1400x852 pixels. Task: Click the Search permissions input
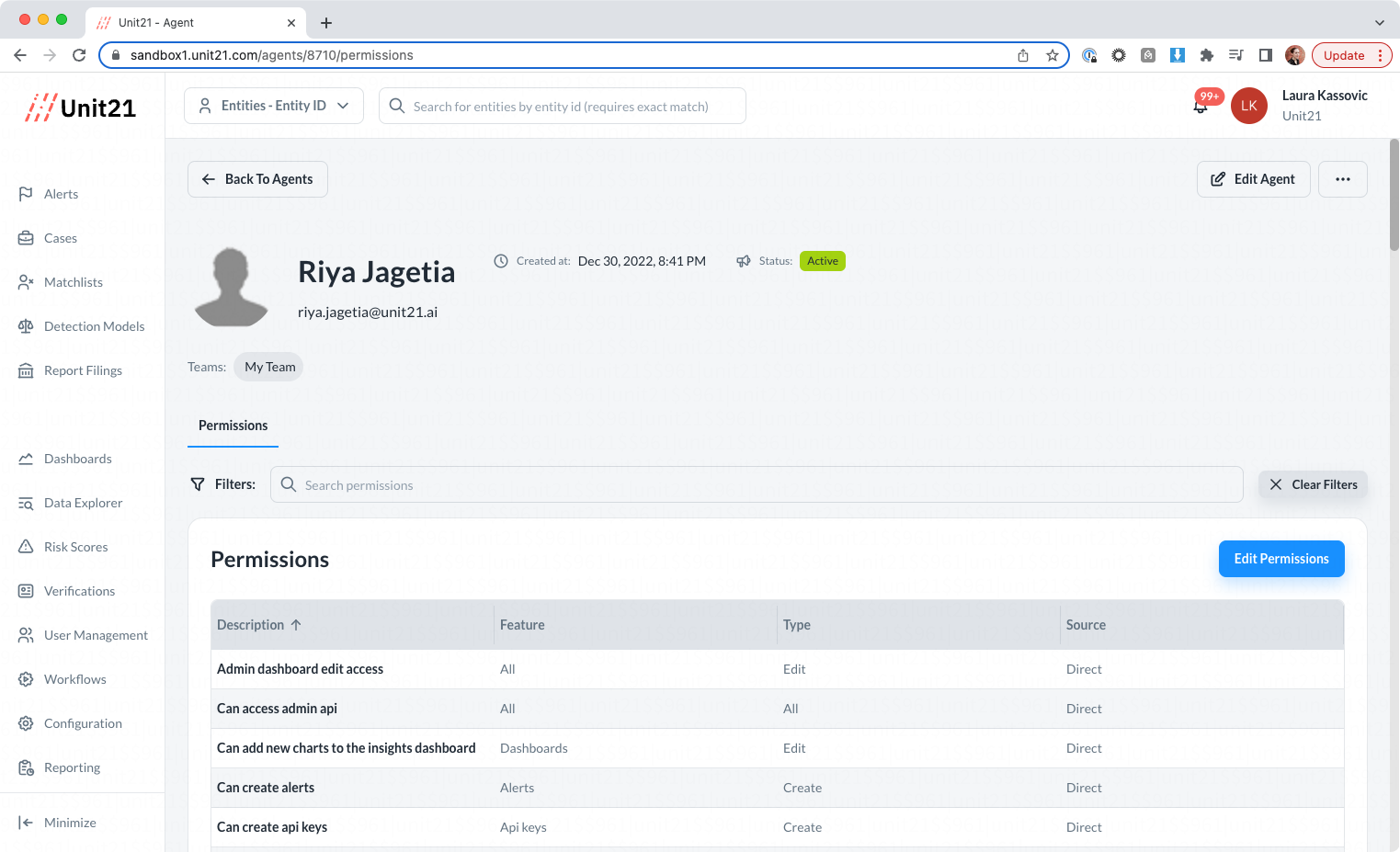tap(757, 484)
